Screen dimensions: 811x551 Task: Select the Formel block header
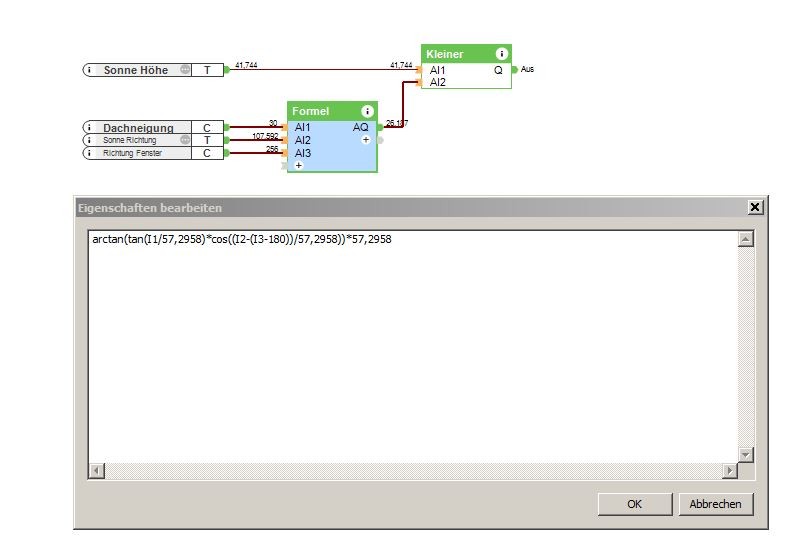tap(332, 111)
